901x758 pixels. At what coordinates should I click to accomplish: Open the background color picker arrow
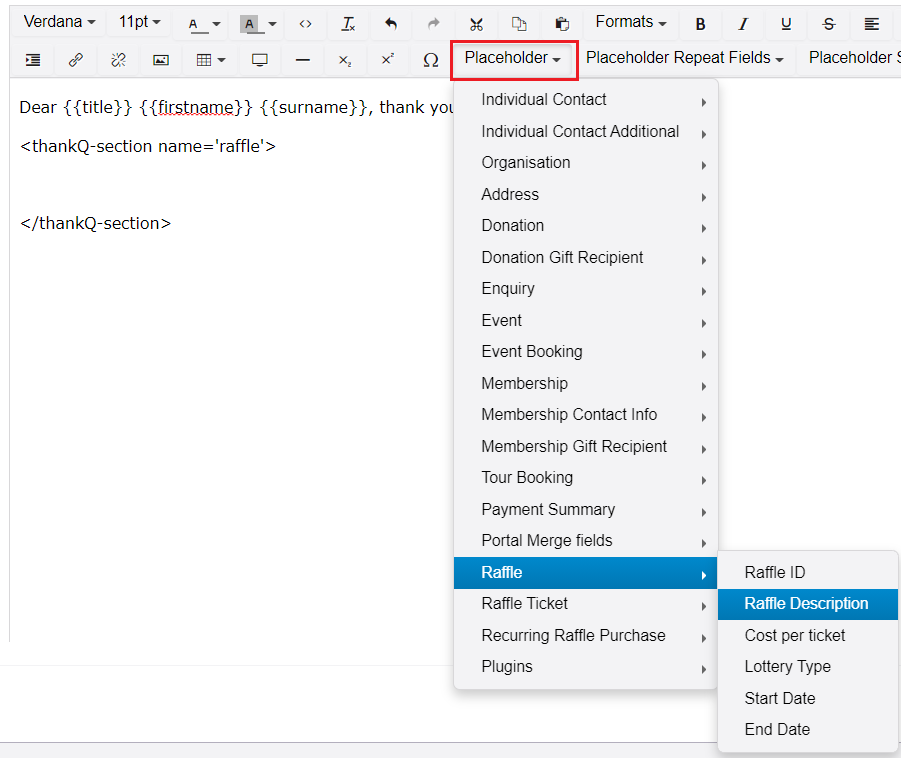point(272,24)
